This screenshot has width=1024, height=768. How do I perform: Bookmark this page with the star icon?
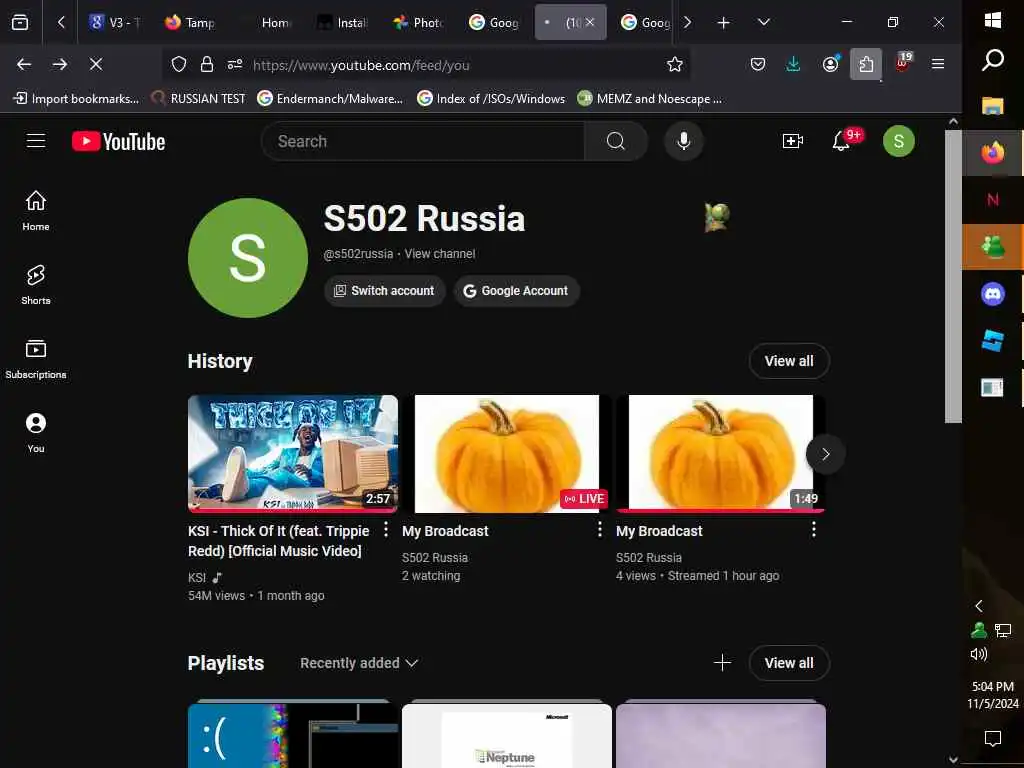pos(675,64)
